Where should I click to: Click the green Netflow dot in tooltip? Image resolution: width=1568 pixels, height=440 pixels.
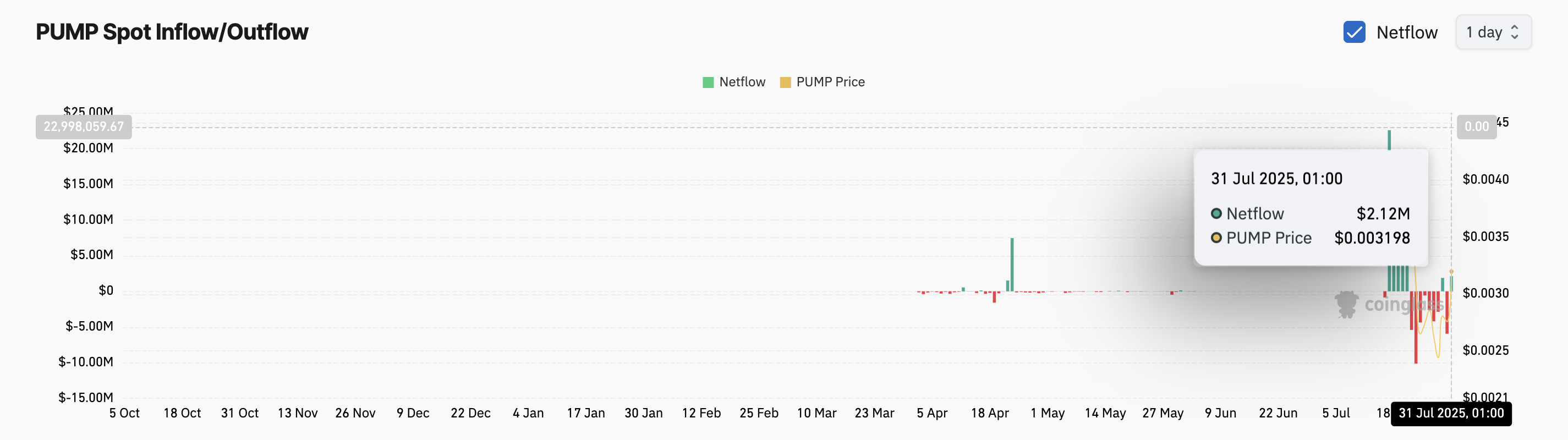1216,213
